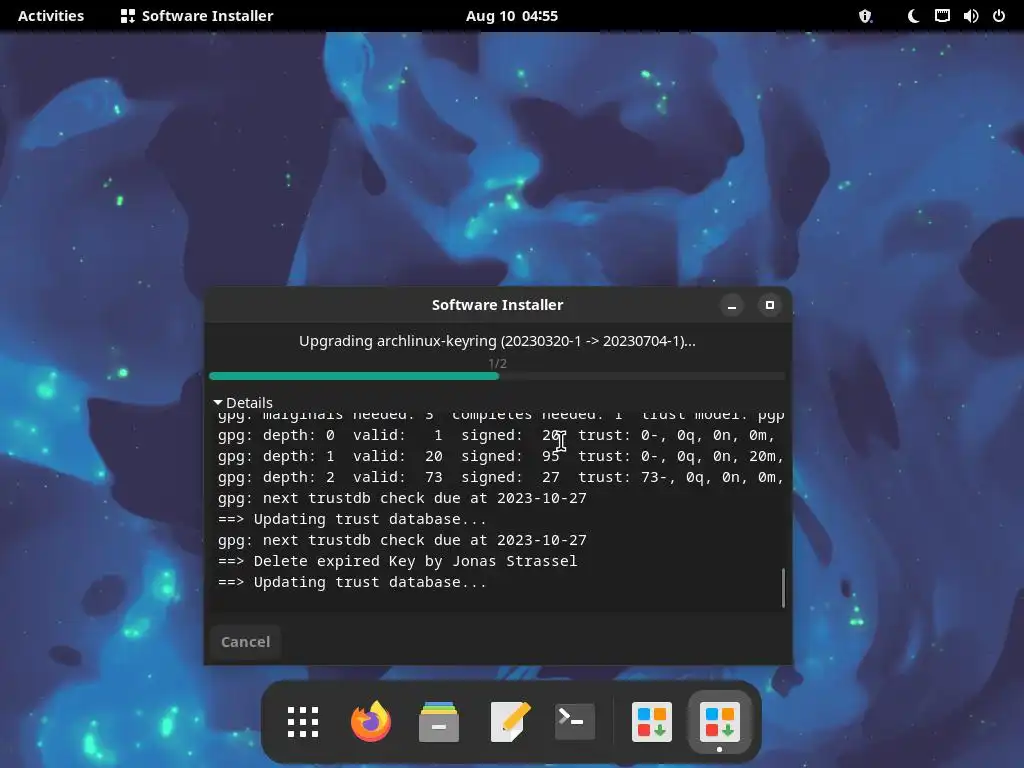1024x768 pixels.
Task: Click the 'gpg: depth: 1' log line
Action: (500, 456)
